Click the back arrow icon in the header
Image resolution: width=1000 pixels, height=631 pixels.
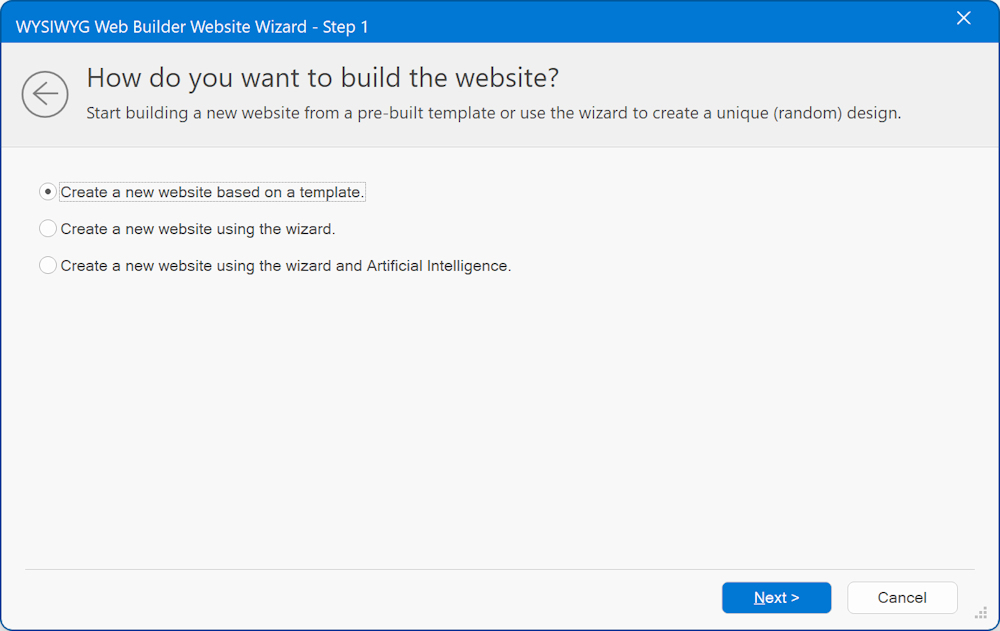pyautogui.click(x=45, y=94)
